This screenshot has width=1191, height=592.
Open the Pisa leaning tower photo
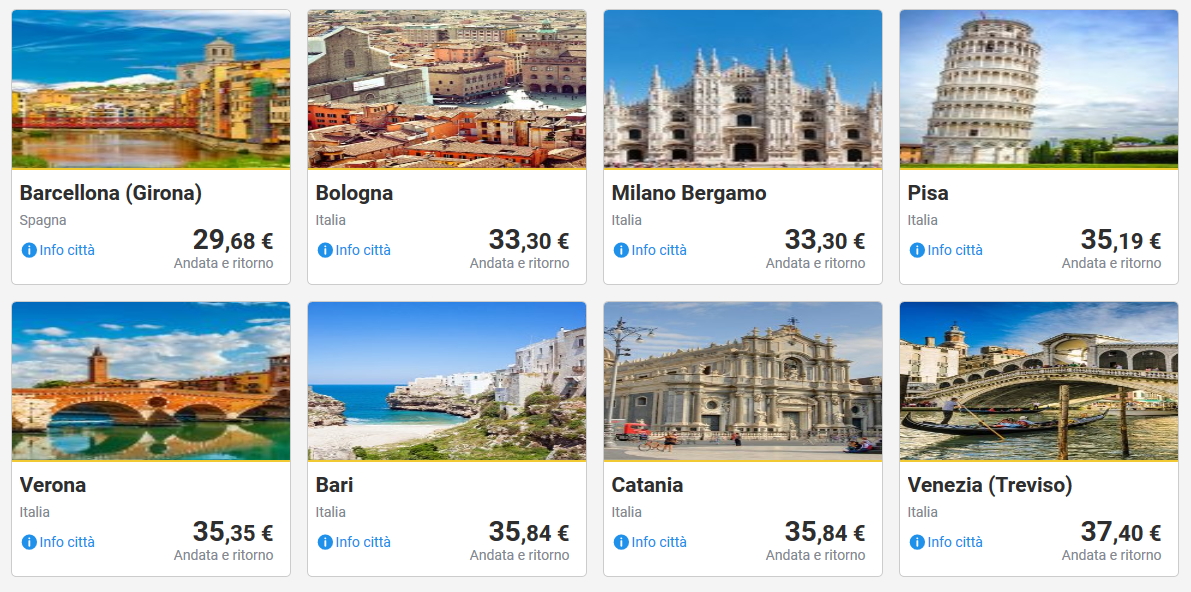[x=1039, y=89]
